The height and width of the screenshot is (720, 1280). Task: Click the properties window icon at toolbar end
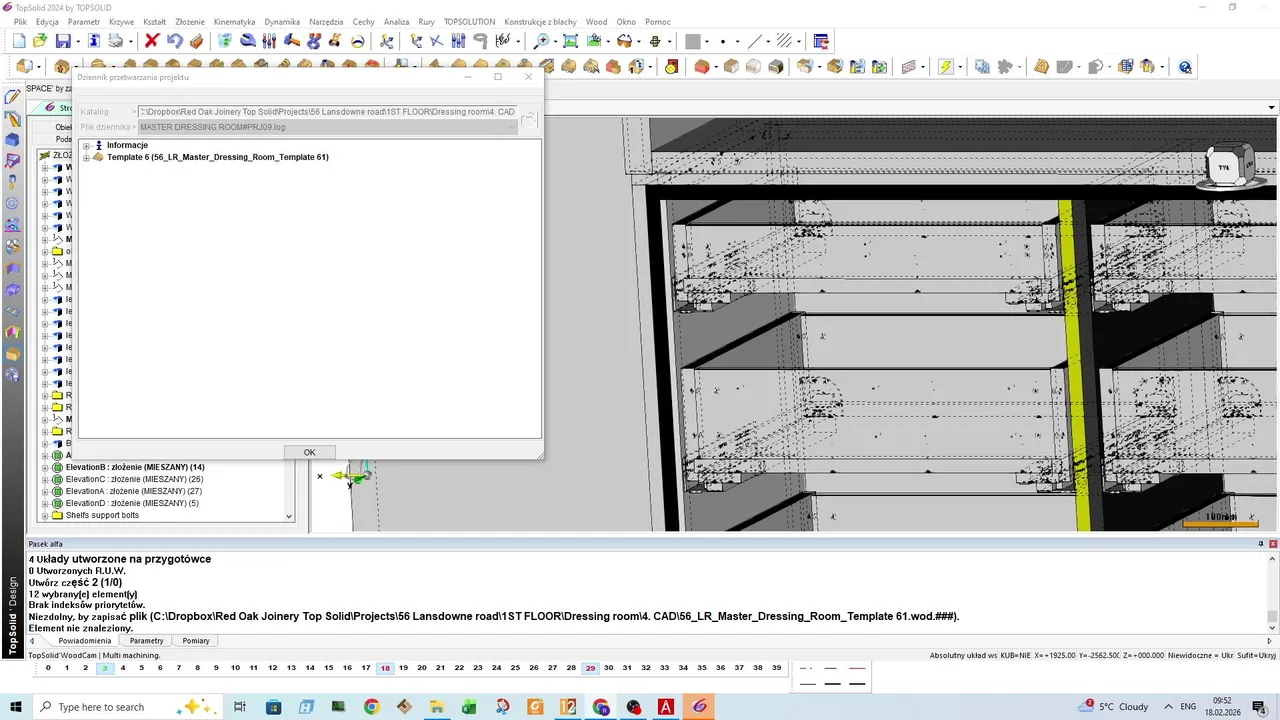tap(821, 41)
